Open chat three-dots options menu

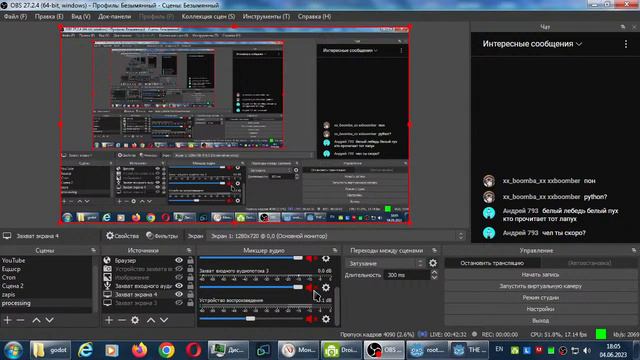click(x=626, y=44)
